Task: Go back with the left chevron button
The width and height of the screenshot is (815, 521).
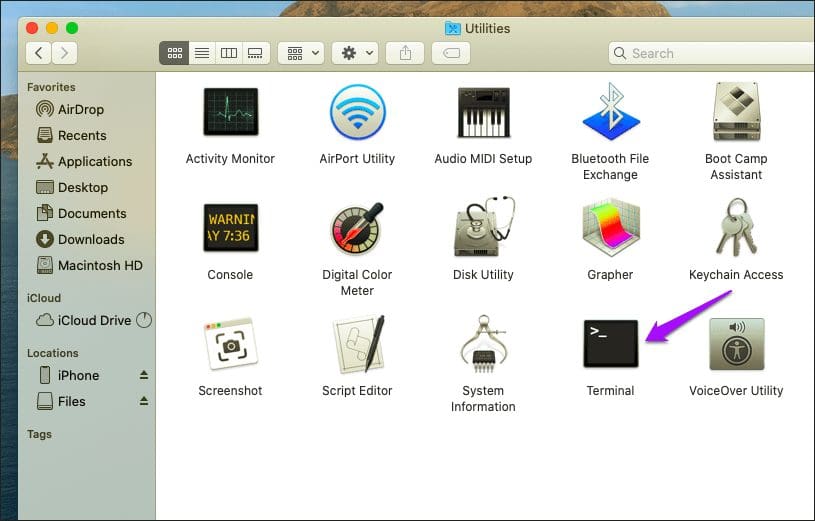Action: click(38, 53)
